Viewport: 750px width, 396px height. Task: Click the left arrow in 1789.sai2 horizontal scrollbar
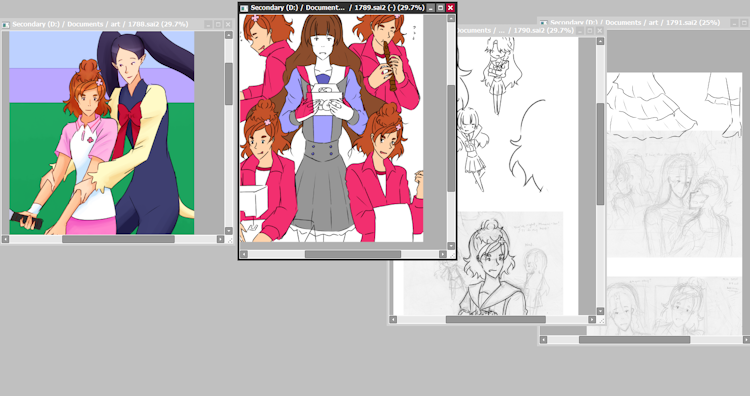tap(244, 254)
